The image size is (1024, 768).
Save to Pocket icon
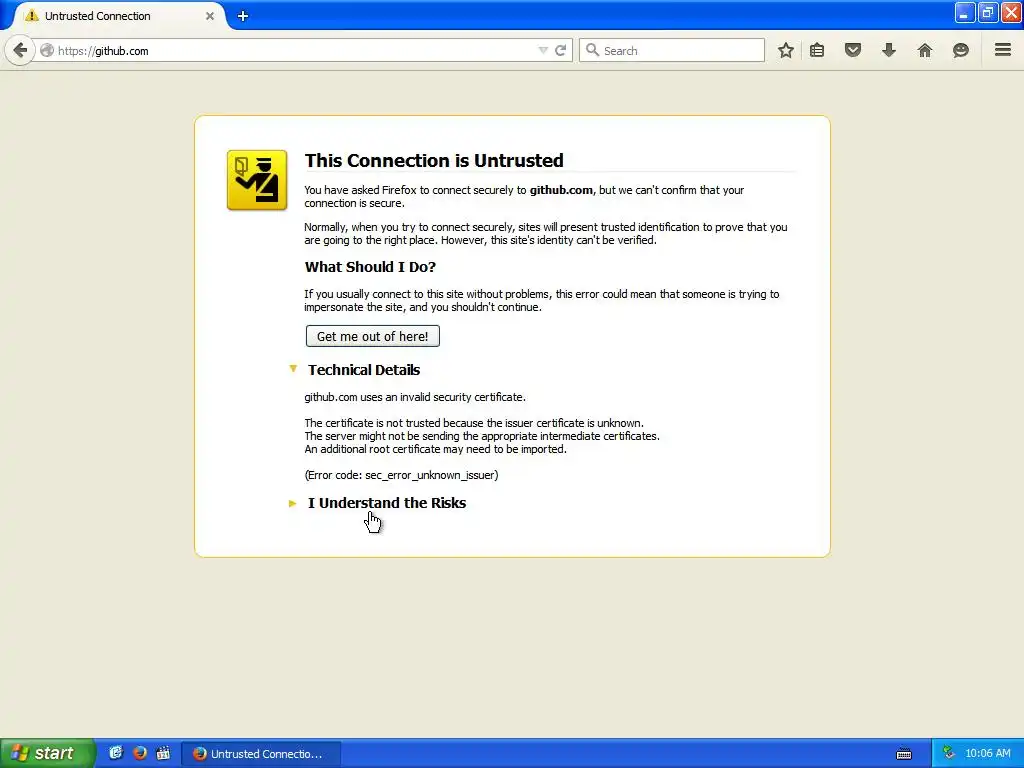pyautogui.click(x=853, y=50)
